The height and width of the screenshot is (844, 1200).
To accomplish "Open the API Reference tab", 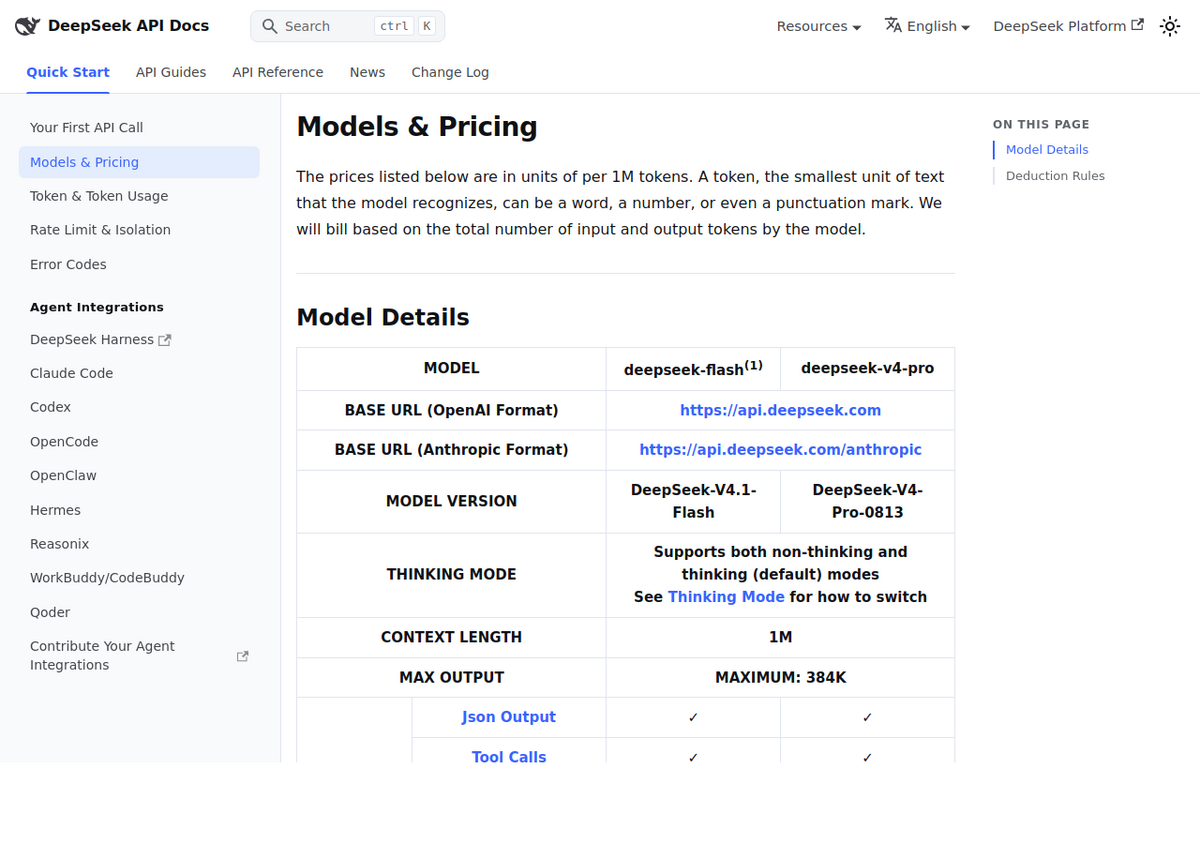I will coord(278,72).
